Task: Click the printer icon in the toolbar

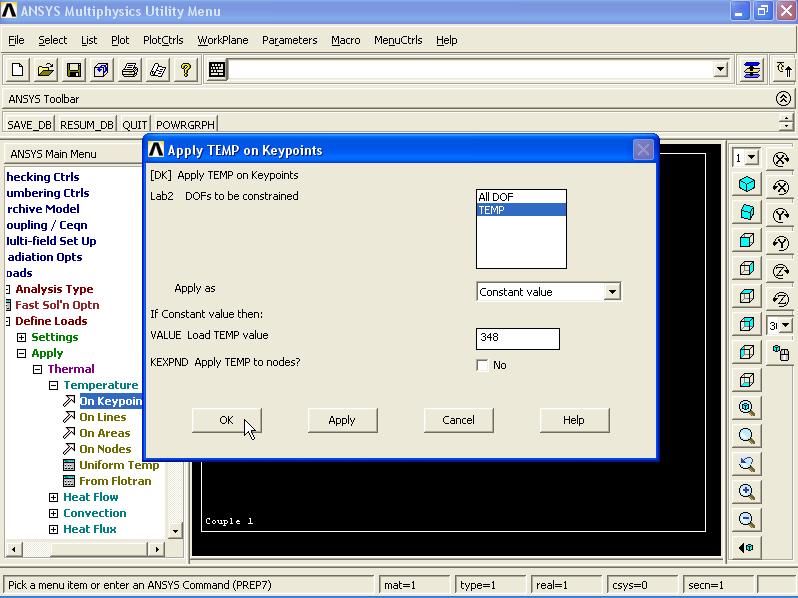Action: [130, 70]
